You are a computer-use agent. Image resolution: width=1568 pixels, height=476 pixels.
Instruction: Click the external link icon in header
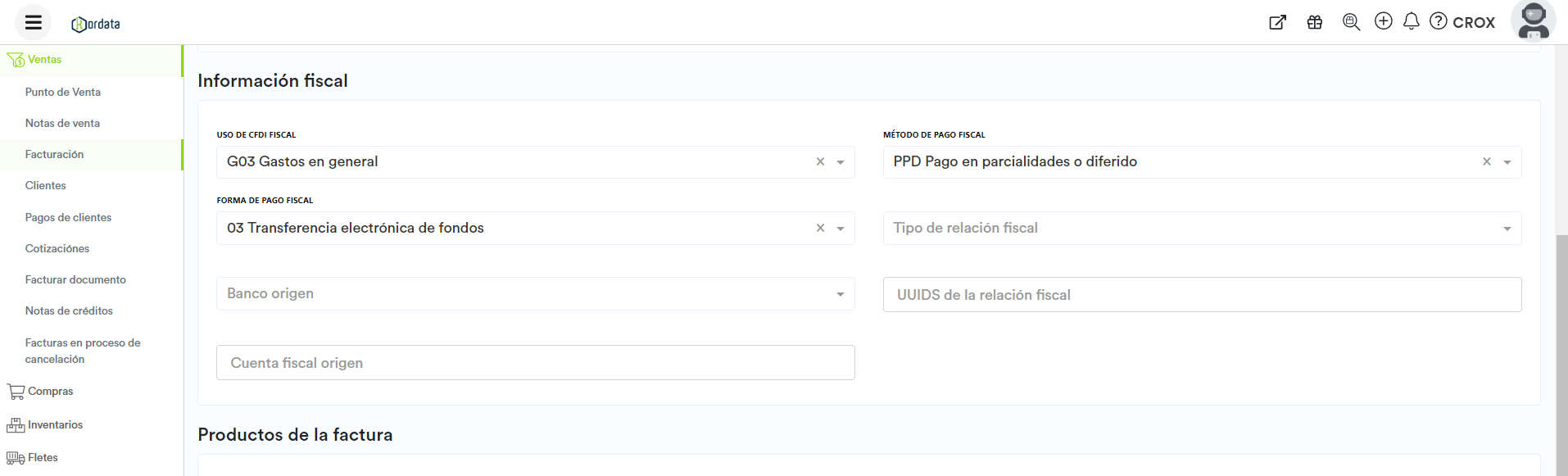coord(1277,22)
